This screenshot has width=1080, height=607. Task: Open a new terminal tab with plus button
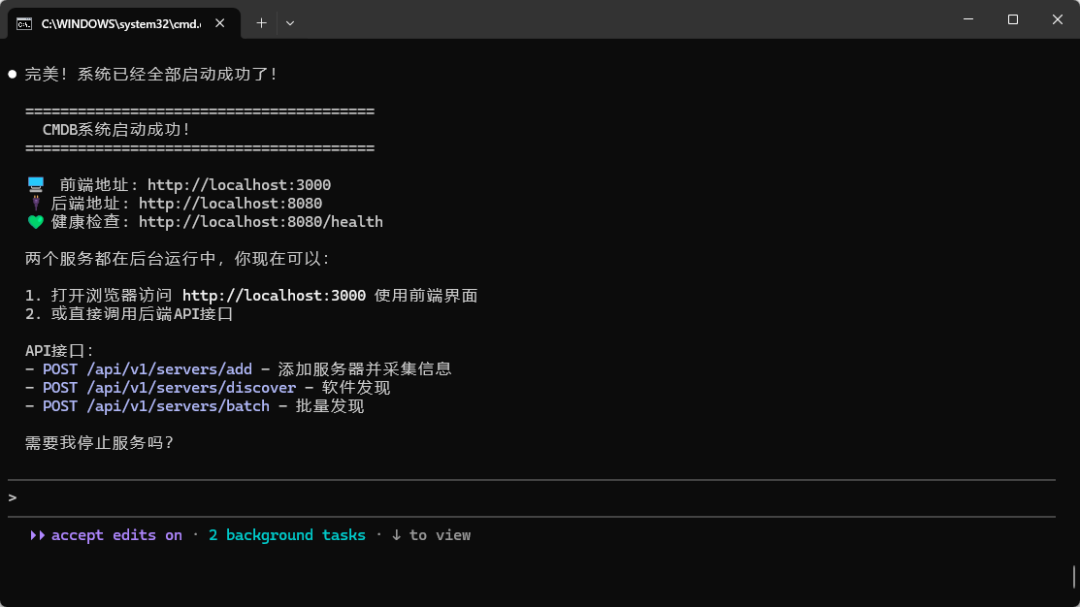coord(261,23)
